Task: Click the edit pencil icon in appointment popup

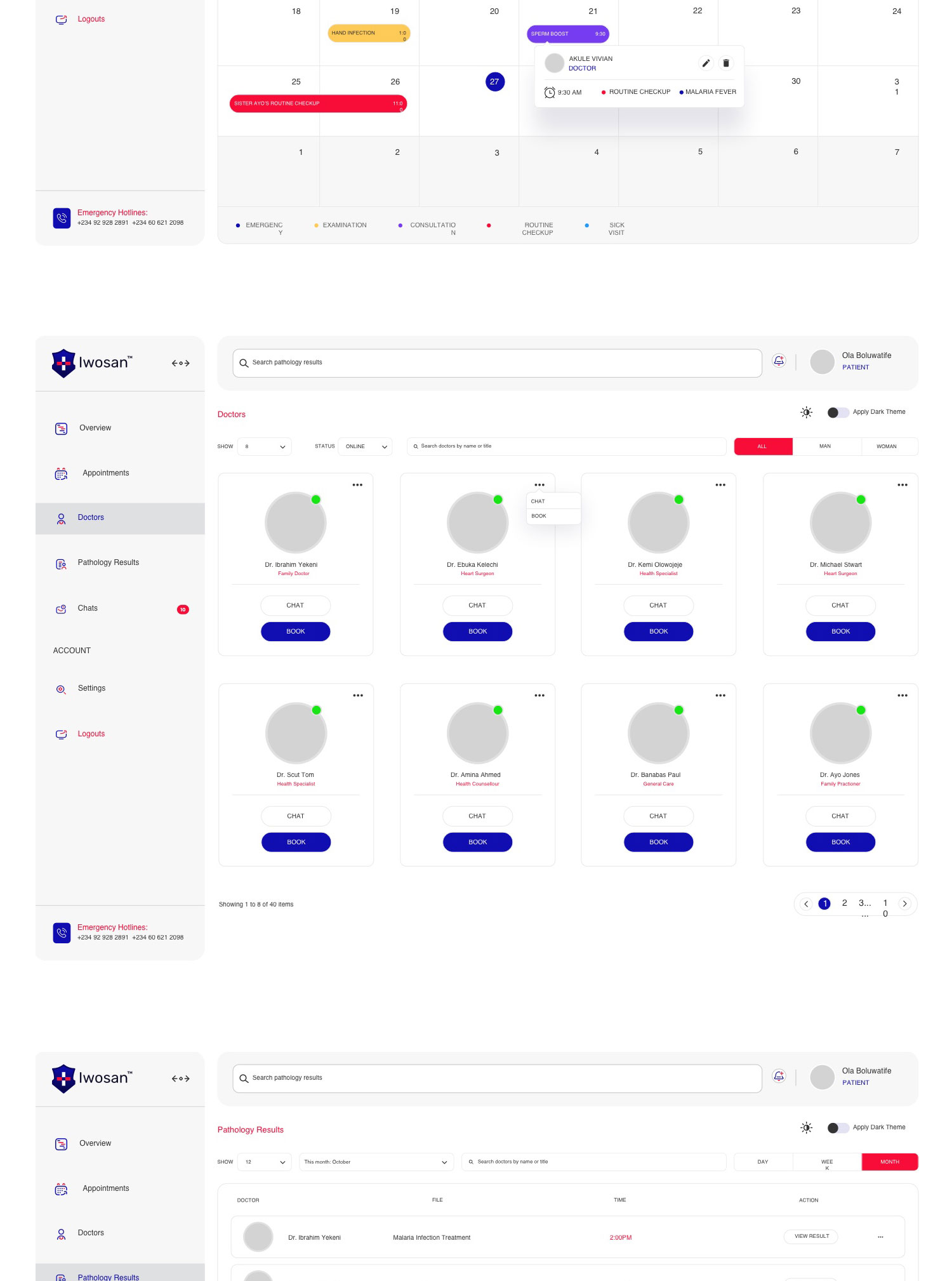Action: (706, 63)
